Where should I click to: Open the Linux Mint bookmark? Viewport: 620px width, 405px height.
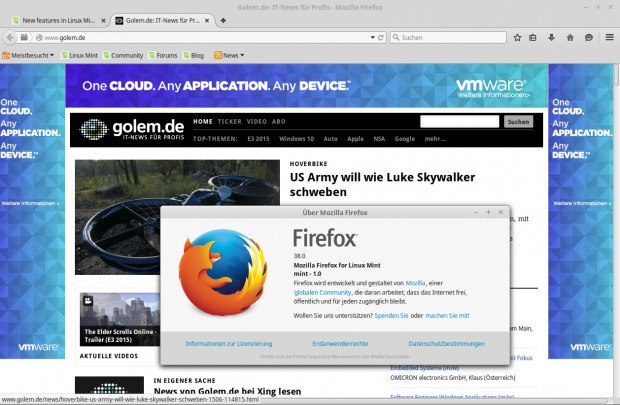(79, 55)
